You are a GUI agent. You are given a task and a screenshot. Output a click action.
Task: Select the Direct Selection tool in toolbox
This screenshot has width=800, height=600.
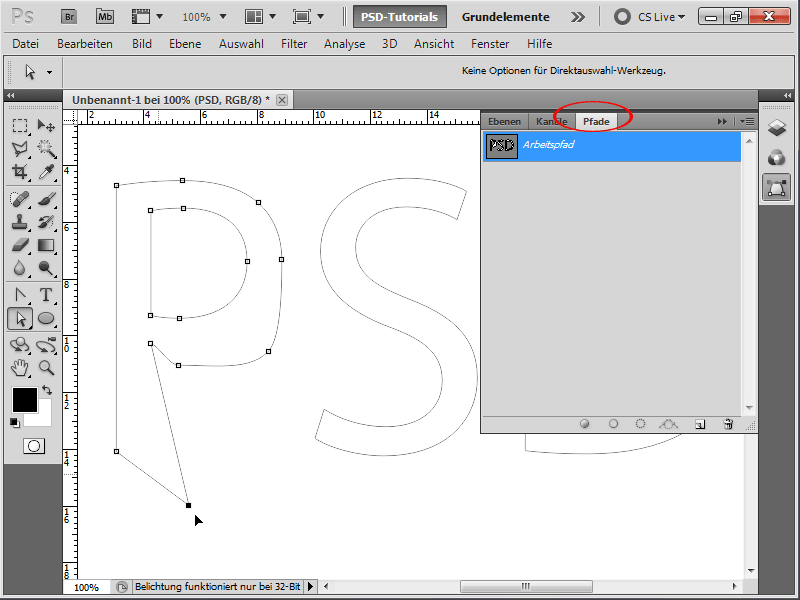20,318
